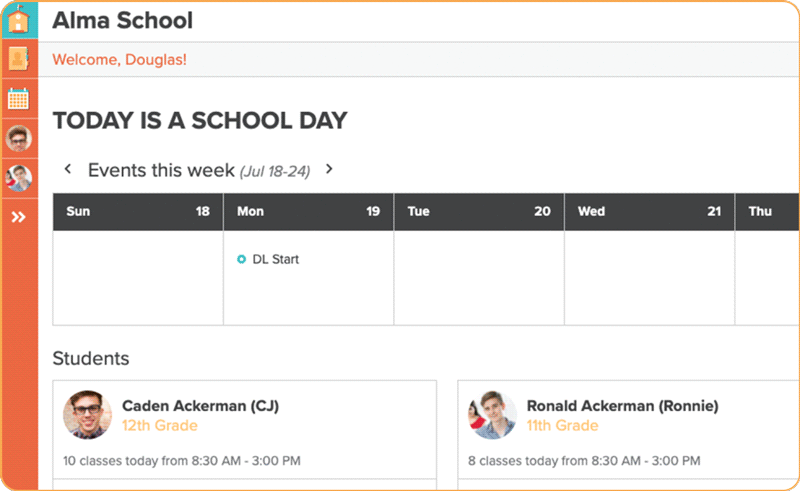Open Caden Ackerman (CJ) profile name
Viewport: 800px width, 491px height.
pyautogui.click(x=200, y=406)
